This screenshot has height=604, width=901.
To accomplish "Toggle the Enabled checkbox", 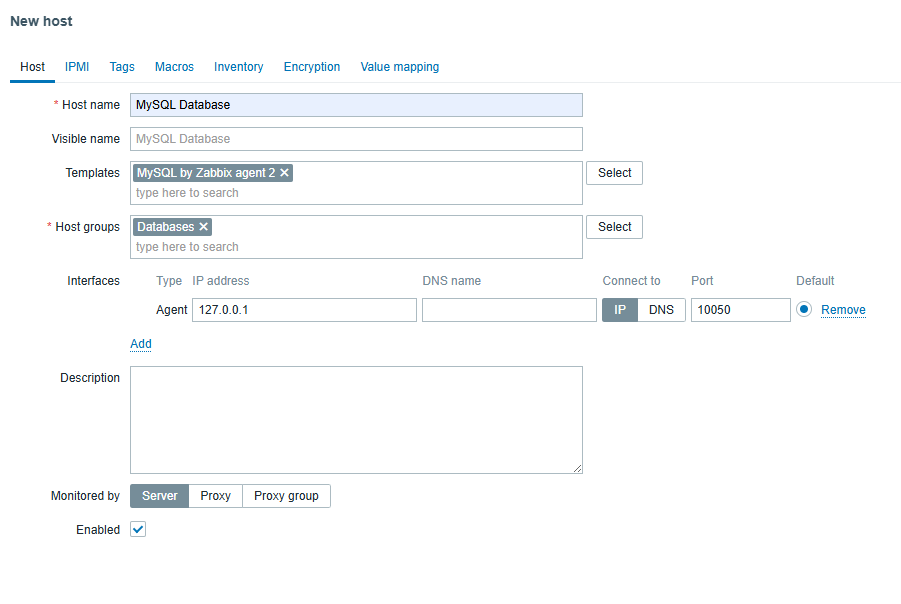I will (x=139, y=530).
